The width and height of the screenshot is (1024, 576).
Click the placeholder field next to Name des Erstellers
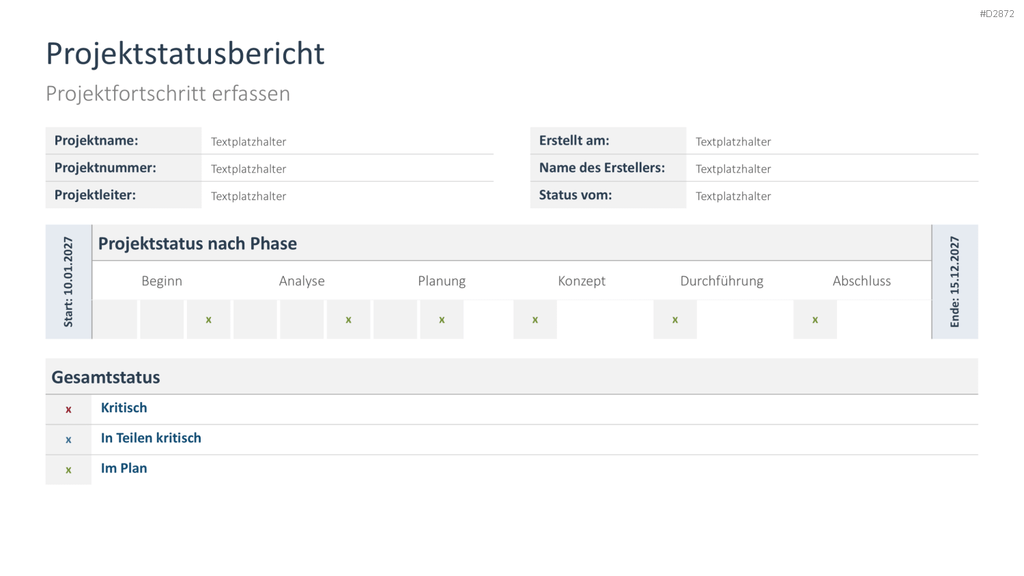pyautogui.click(x=832, y=168)
